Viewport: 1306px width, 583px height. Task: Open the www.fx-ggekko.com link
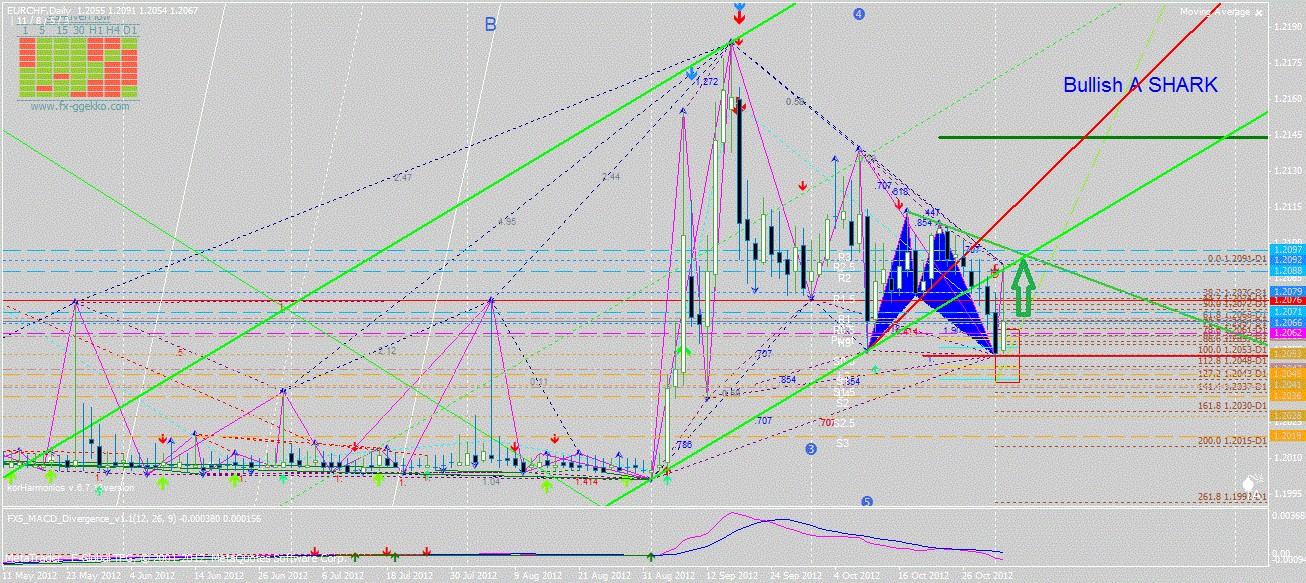point(79,105)
